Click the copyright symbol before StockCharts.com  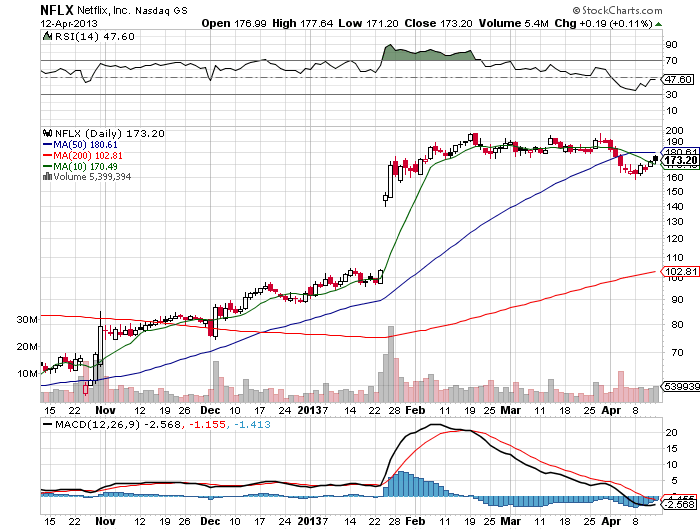pyautogui.click(x=576, y=10)
